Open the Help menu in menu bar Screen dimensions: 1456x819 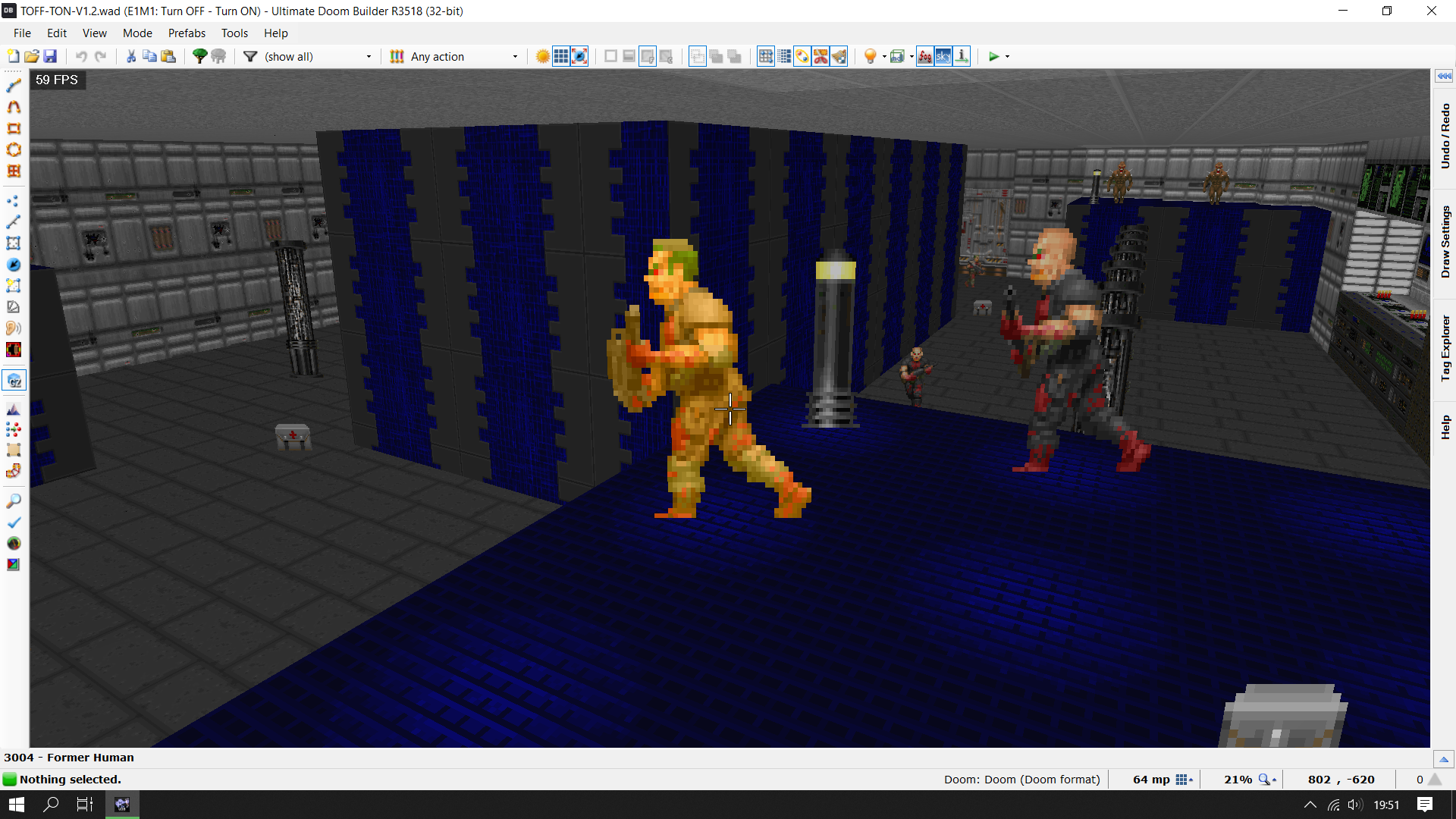pos(276,33)
